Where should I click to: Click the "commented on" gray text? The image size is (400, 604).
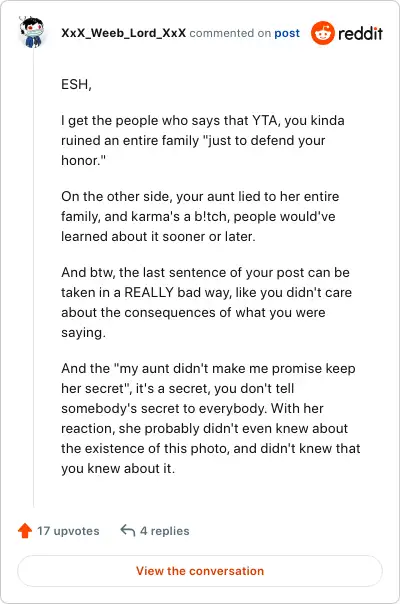tap(230, 33)
